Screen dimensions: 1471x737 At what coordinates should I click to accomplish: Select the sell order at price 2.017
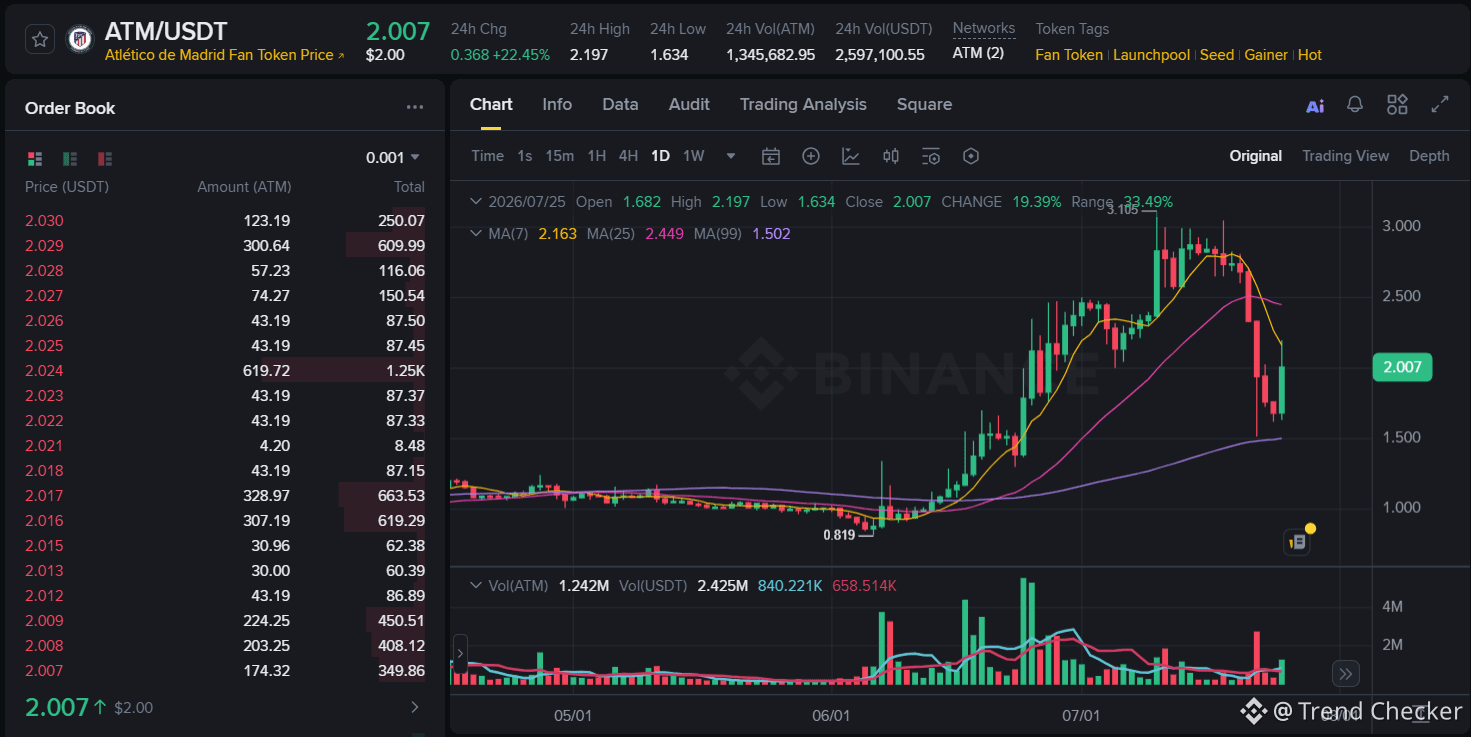[225, 496]
